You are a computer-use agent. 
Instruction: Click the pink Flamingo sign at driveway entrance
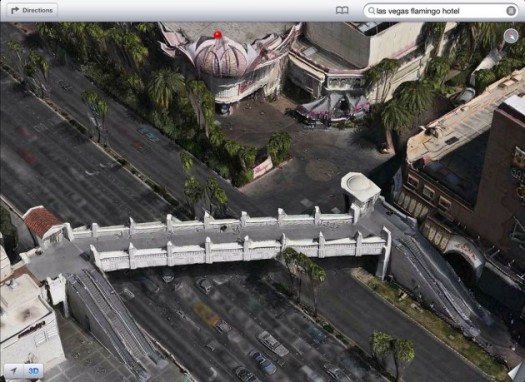pos(263,167)
